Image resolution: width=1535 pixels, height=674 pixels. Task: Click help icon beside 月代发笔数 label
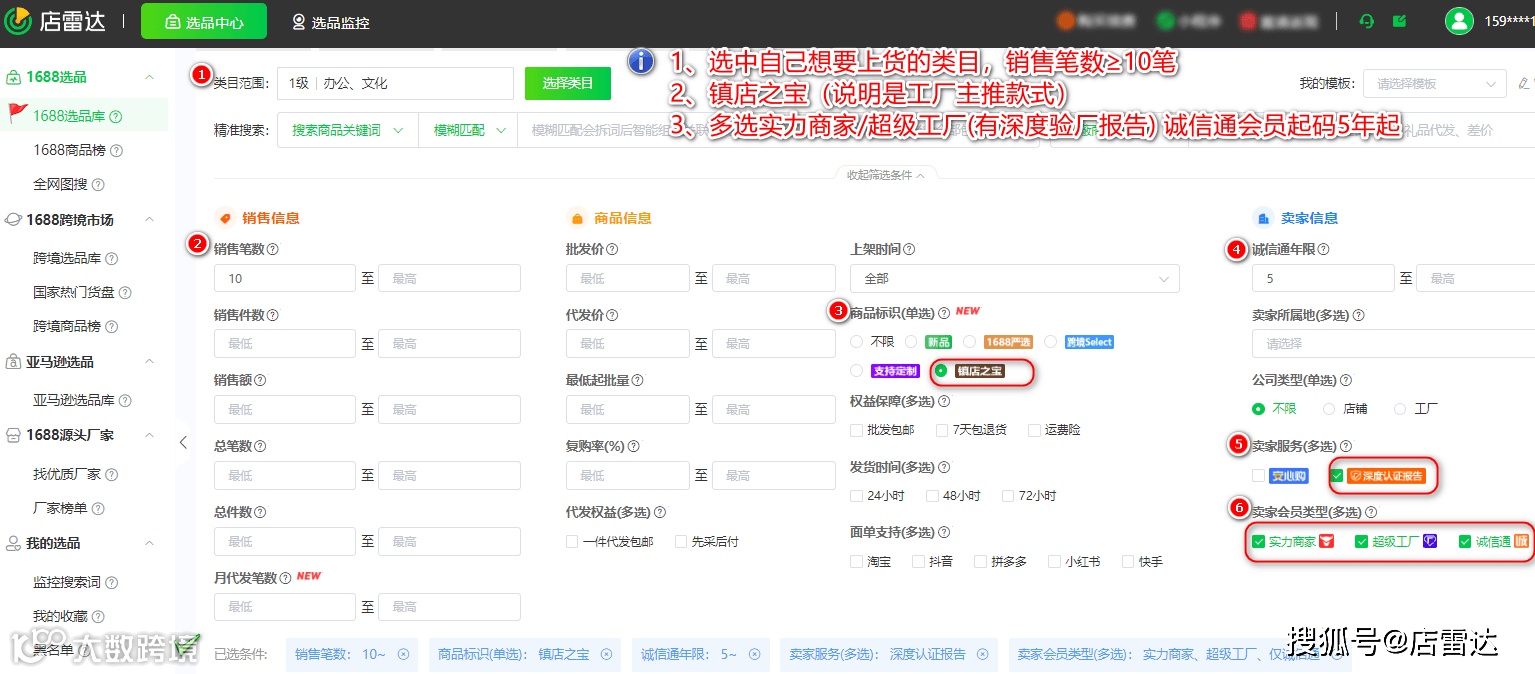point(285,578)
